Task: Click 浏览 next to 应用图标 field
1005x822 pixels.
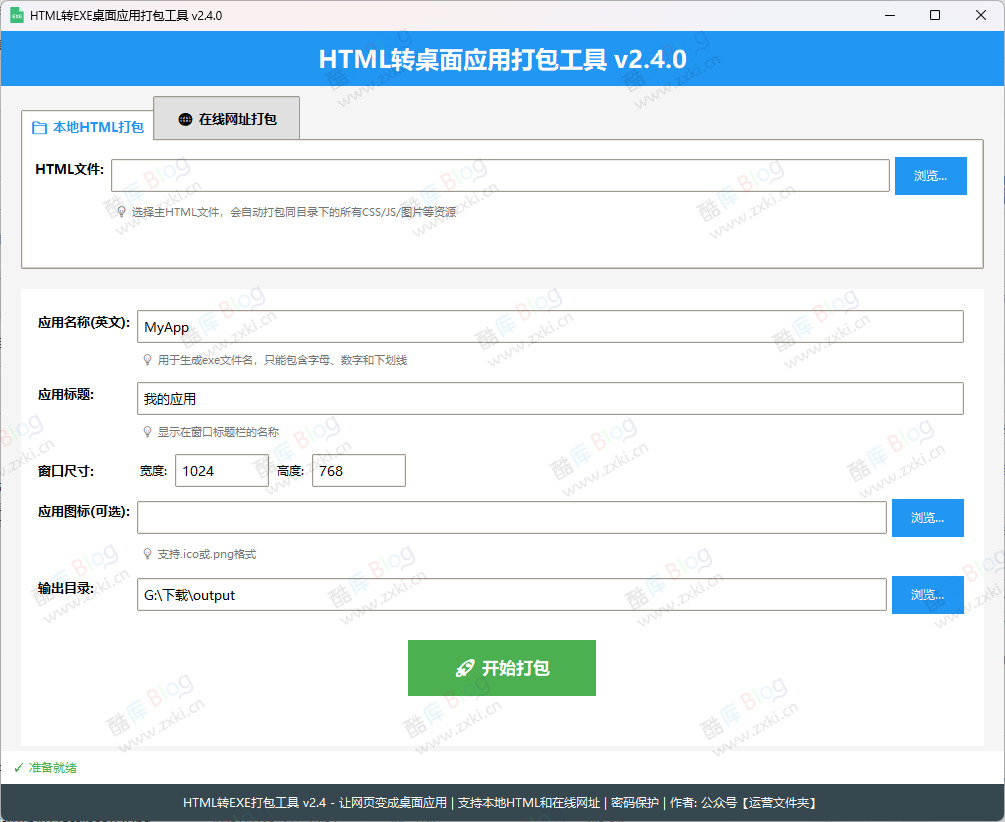Action: (x=927, y=517)
